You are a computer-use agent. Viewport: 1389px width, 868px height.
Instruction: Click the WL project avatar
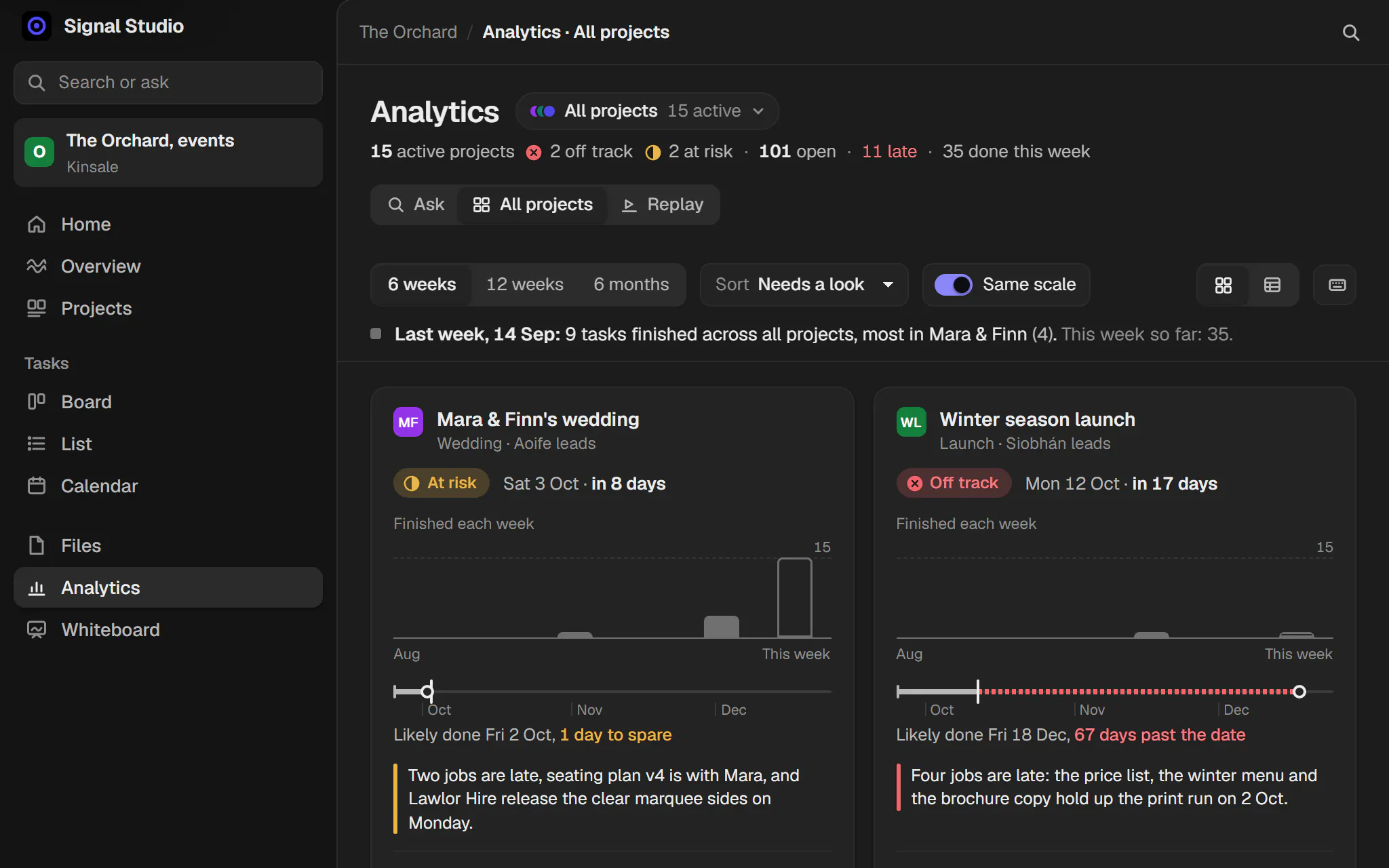[911, 422]
